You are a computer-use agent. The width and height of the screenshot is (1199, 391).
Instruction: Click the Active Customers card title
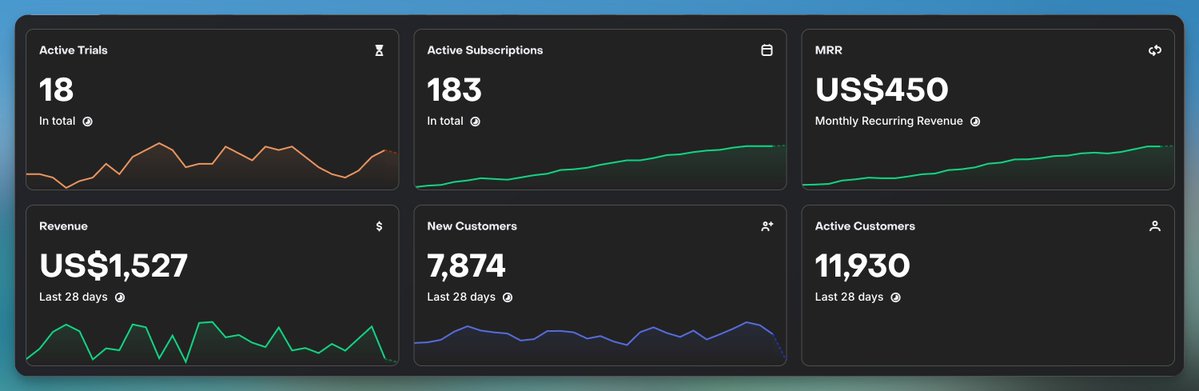[x=865, y=226]
